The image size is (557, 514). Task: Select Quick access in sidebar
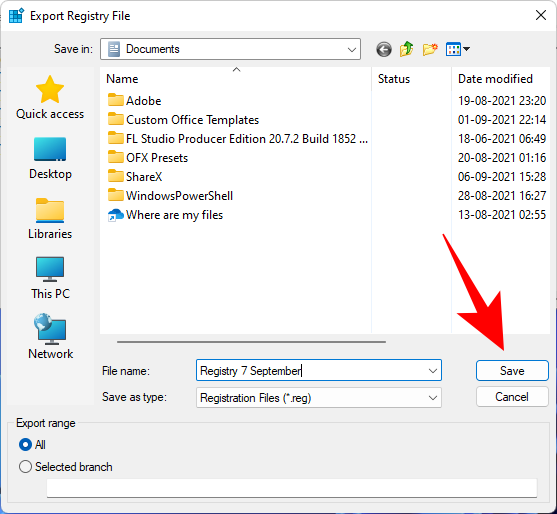(50, 97)
